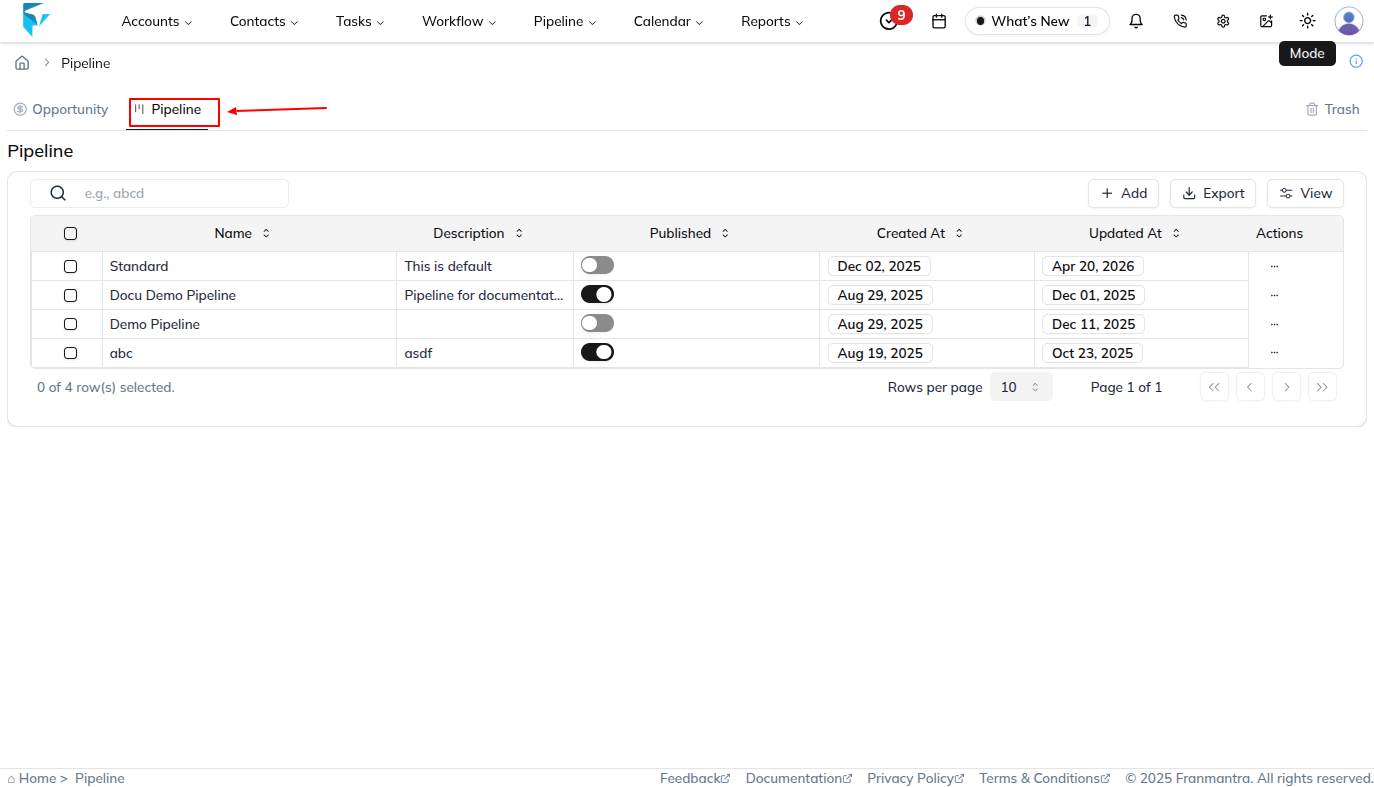Click the Home link in footer breadcrumb
1374x787 pixels.
click(x=37, y=778)
